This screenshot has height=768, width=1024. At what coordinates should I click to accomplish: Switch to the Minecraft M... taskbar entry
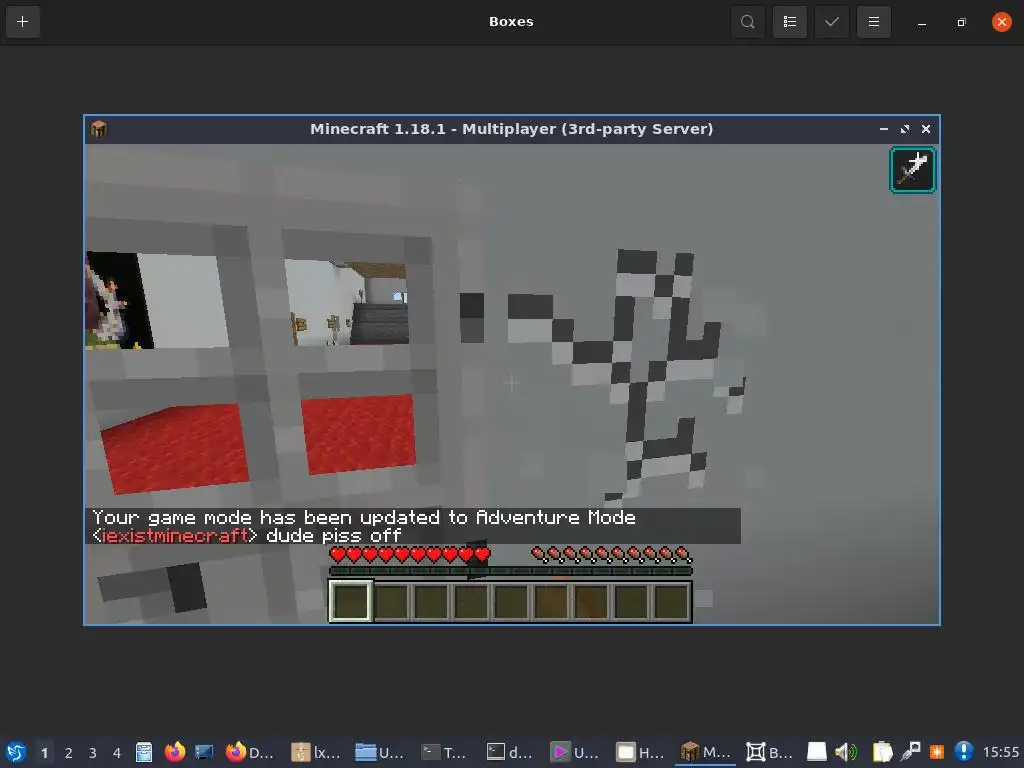click(x=705, y=752)
